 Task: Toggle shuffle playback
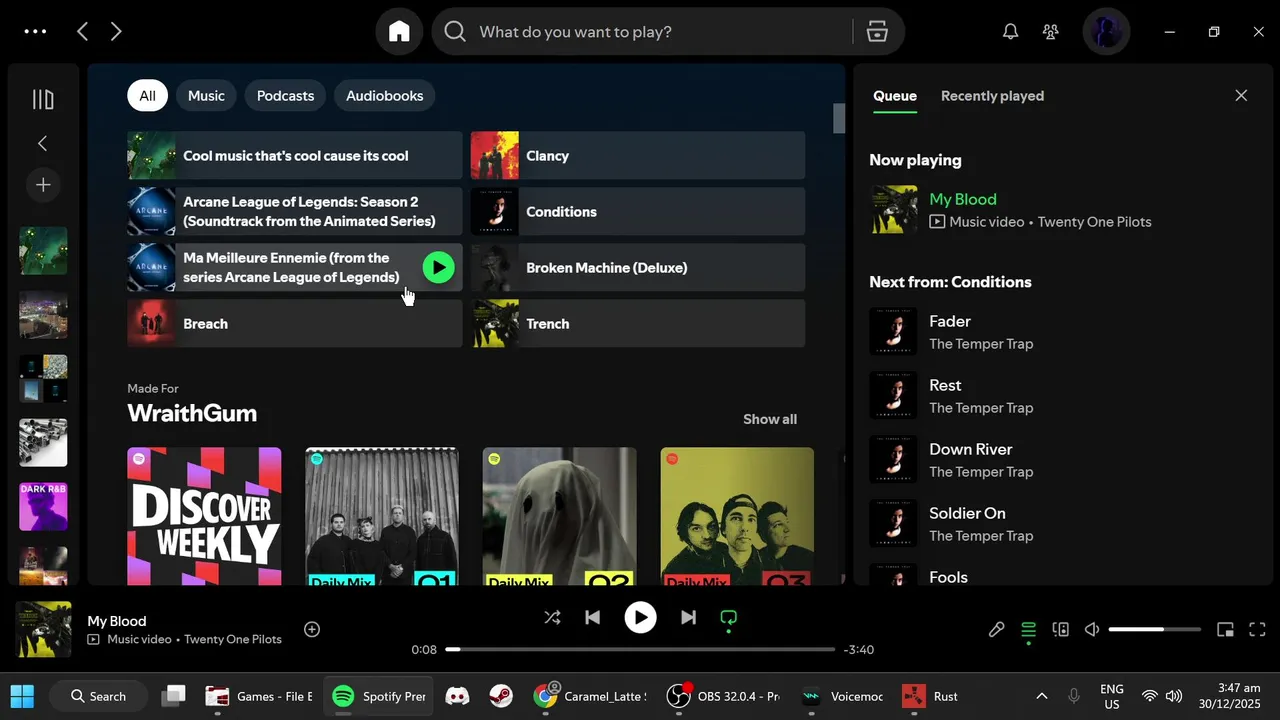[x=552, y=618]
